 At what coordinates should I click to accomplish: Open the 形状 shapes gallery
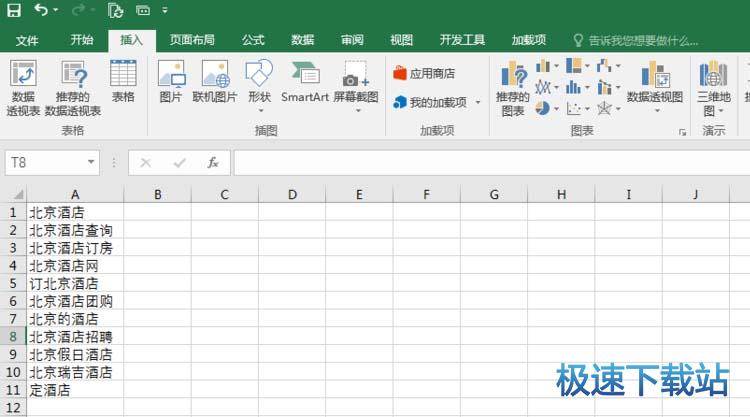click(x=259, y=86)
